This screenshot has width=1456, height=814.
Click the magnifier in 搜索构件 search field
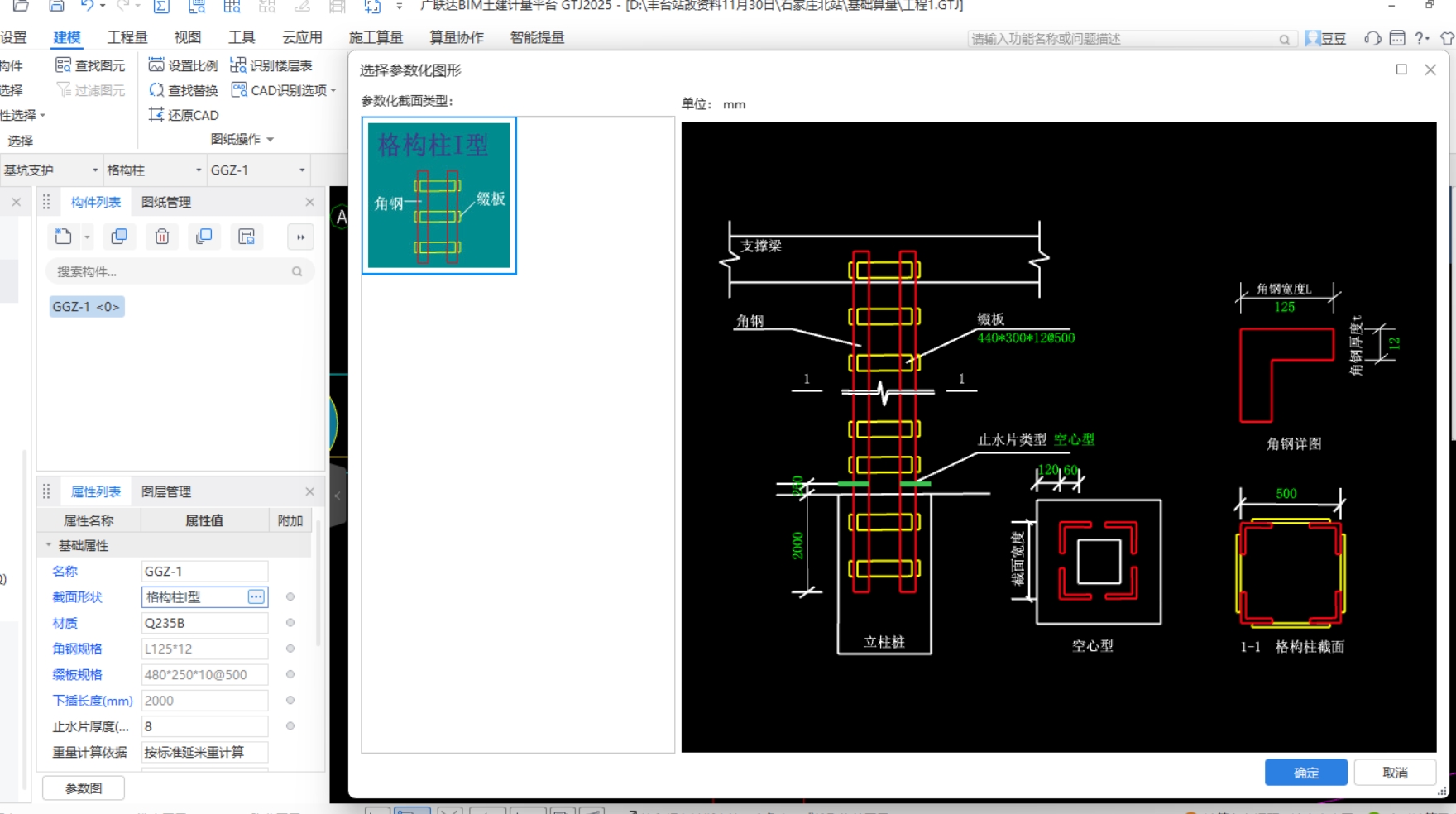click(297, 271)
